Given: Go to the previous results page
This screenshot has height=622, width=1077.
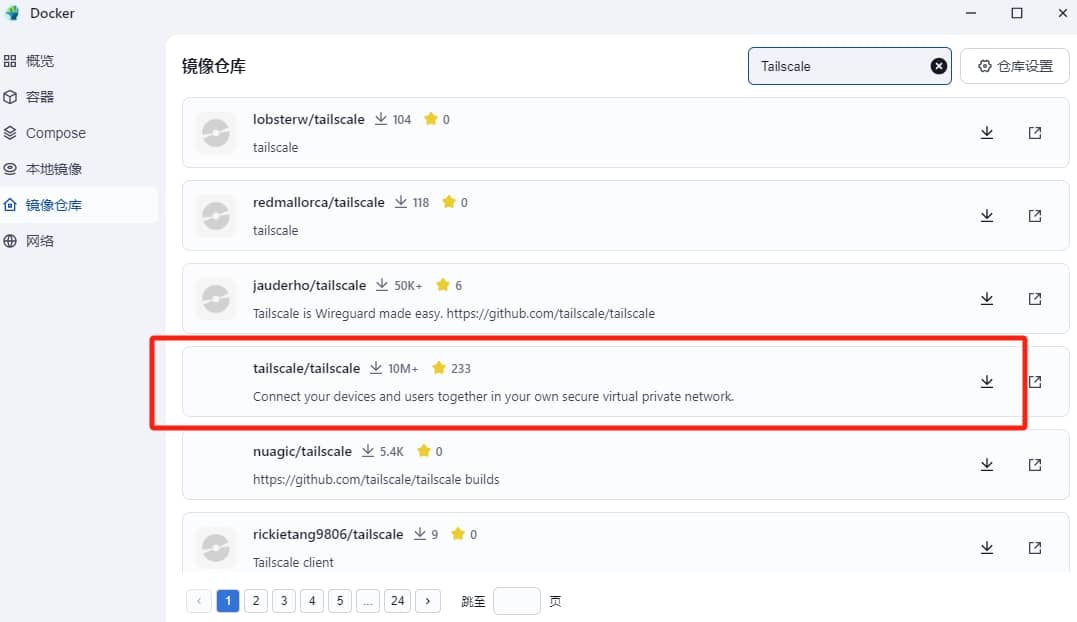Looking at the screenshot, I should coord(199,601).
